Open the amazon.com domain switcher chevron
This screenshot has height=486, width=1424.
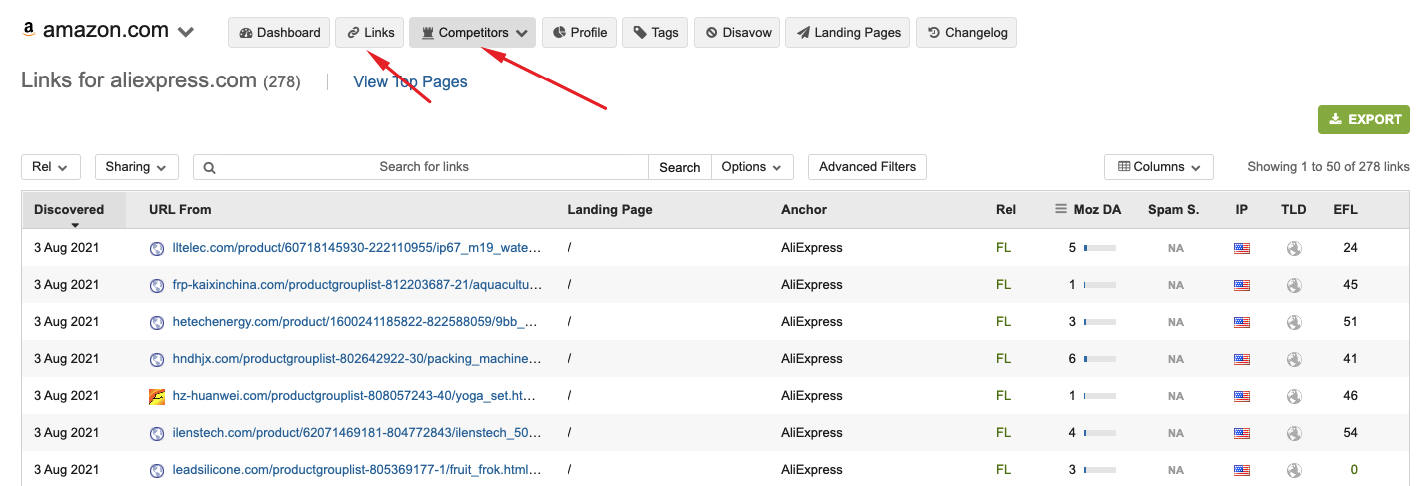click(186, 32)
